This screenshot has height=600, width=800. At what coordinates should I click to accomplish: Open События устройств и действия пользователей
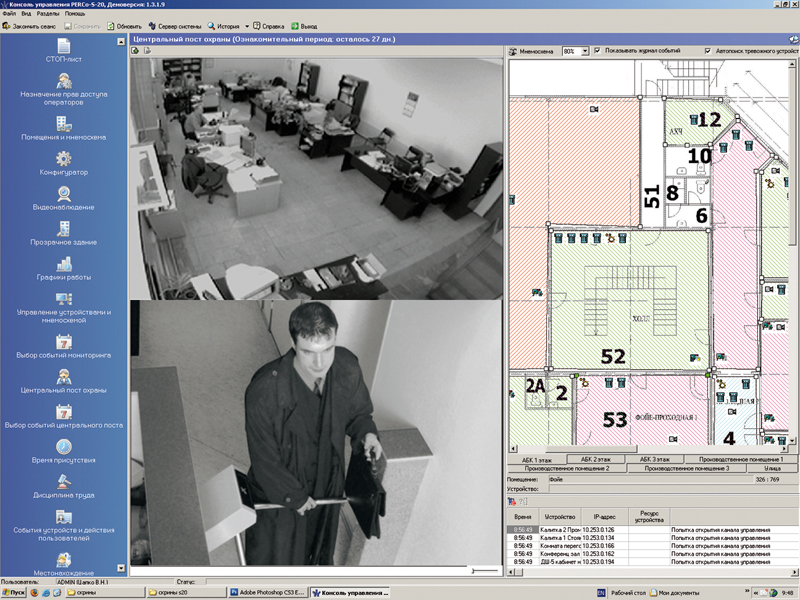point(64,526)
